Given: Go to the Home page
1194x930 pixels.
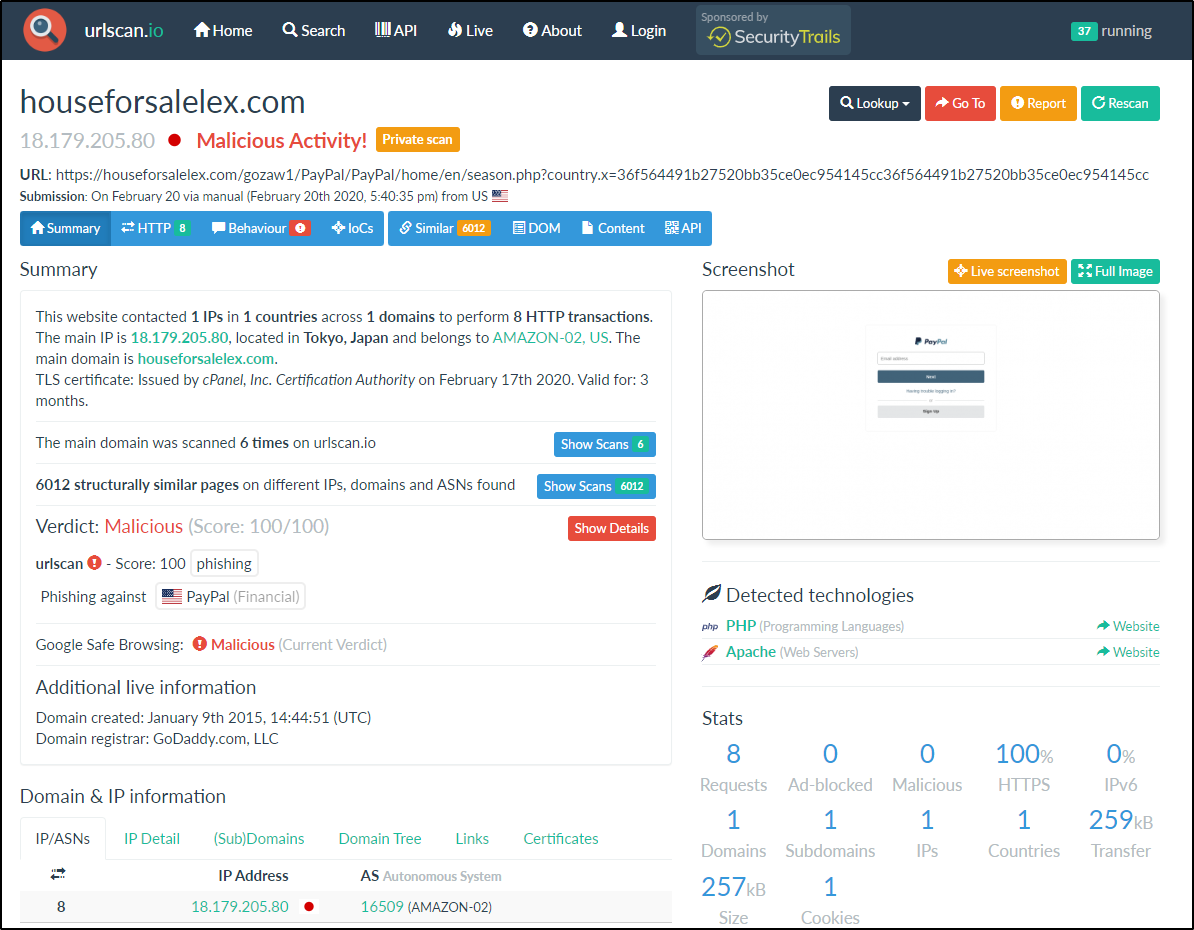Looking at the screenshot, I should [223, 30].
